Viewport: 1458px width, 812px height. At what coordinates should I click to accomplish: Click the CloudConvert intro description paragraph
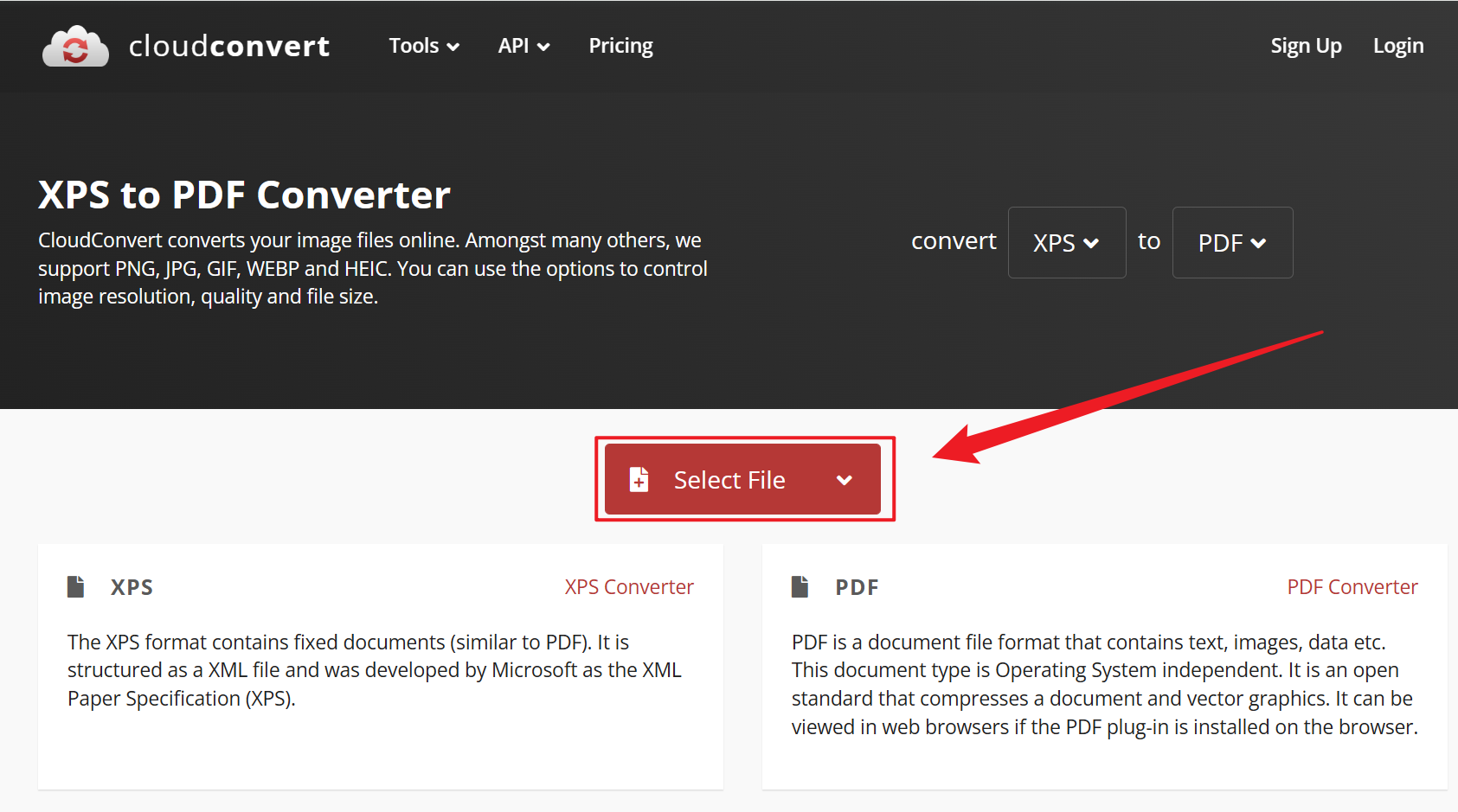(x=373, y=268)
